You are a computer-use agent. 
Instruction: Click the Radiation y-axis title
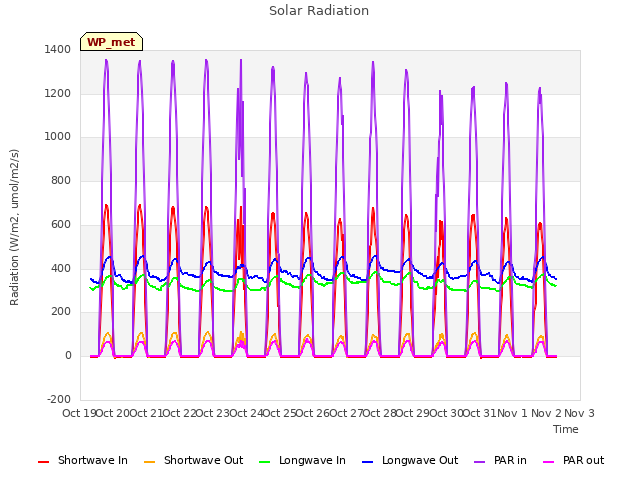pos(14,227)
